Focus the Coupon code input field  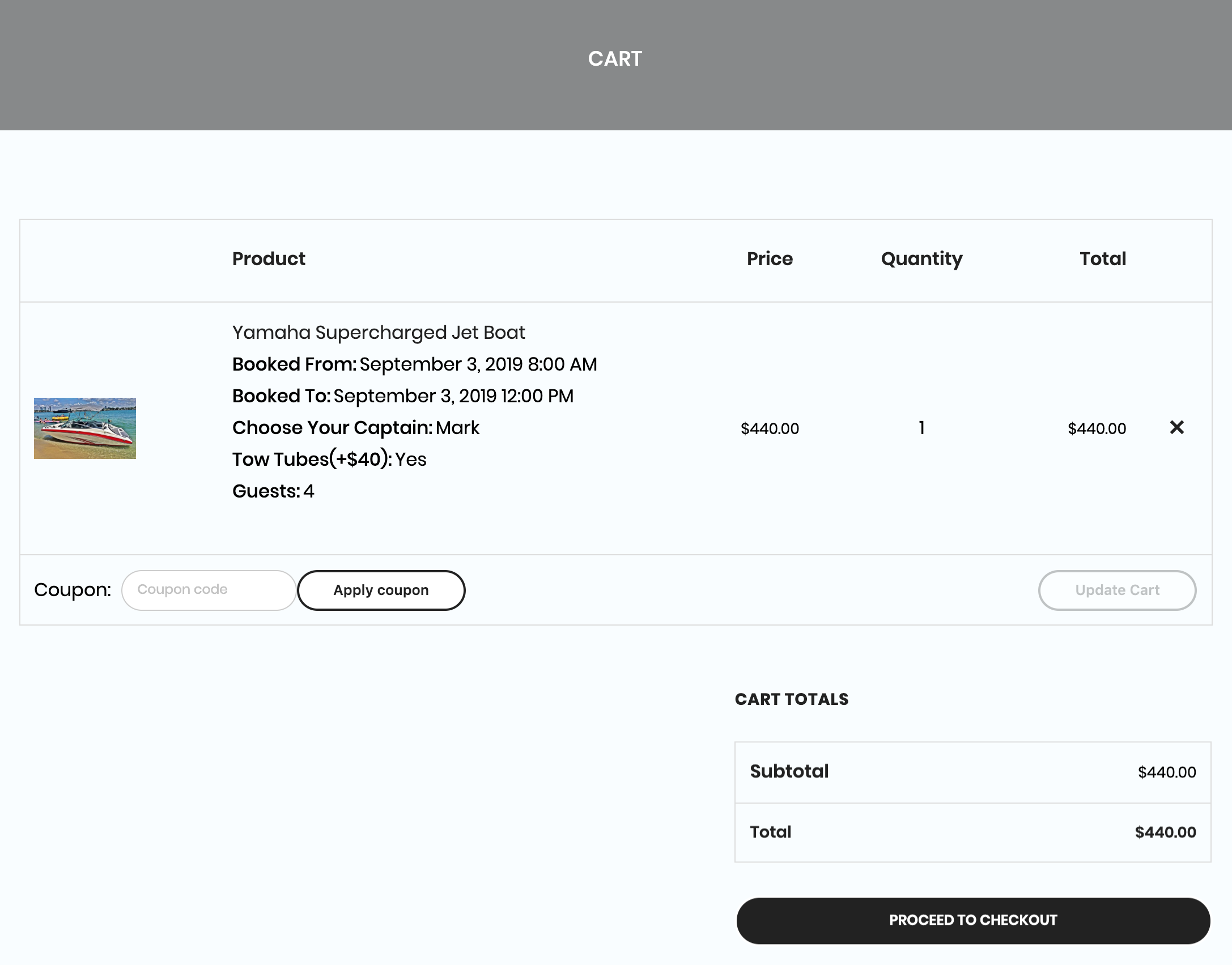pos(209,590)
